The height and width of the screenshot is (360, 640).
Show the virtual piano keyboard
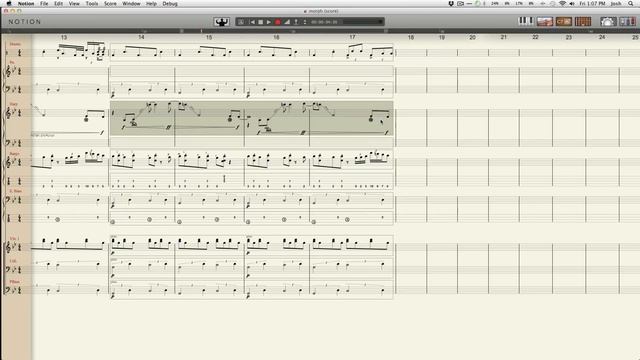point(525,21)
